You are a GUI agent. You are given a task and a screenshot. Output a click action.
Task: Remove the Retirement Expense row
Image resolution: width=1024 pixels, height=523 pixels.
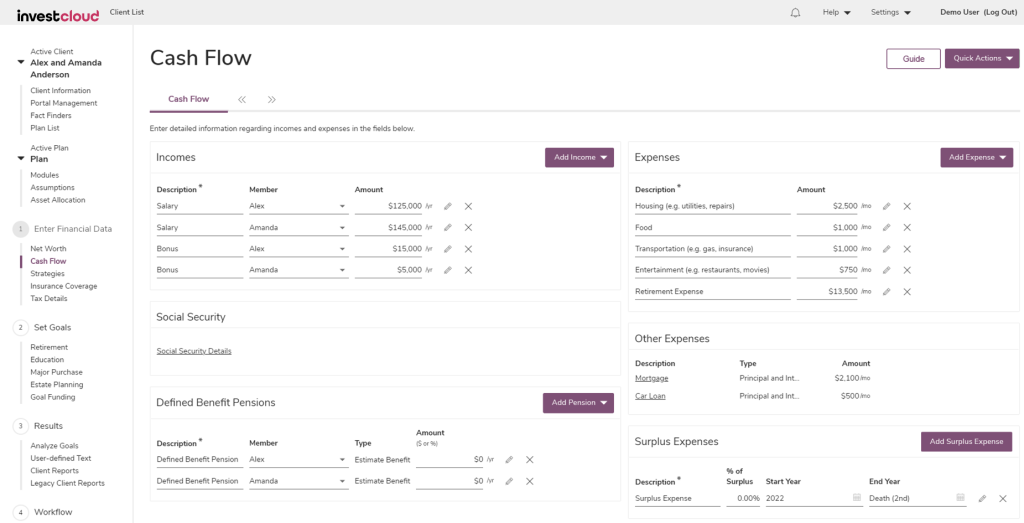pos(907,292)
